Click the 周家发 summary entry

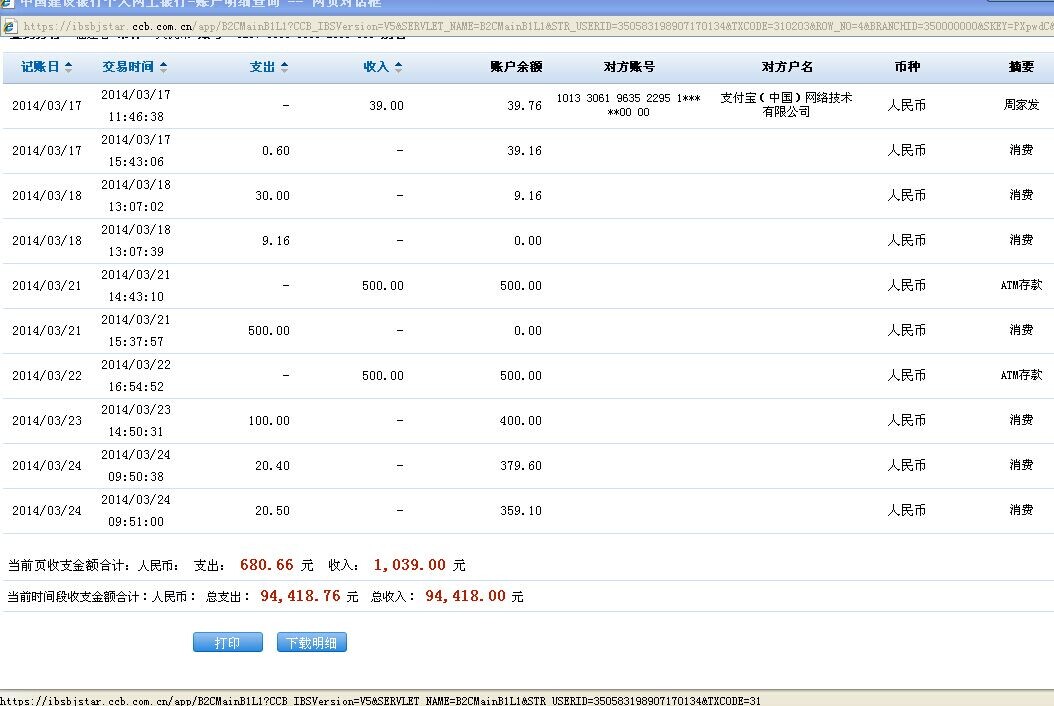click(x=1021, y=105)
